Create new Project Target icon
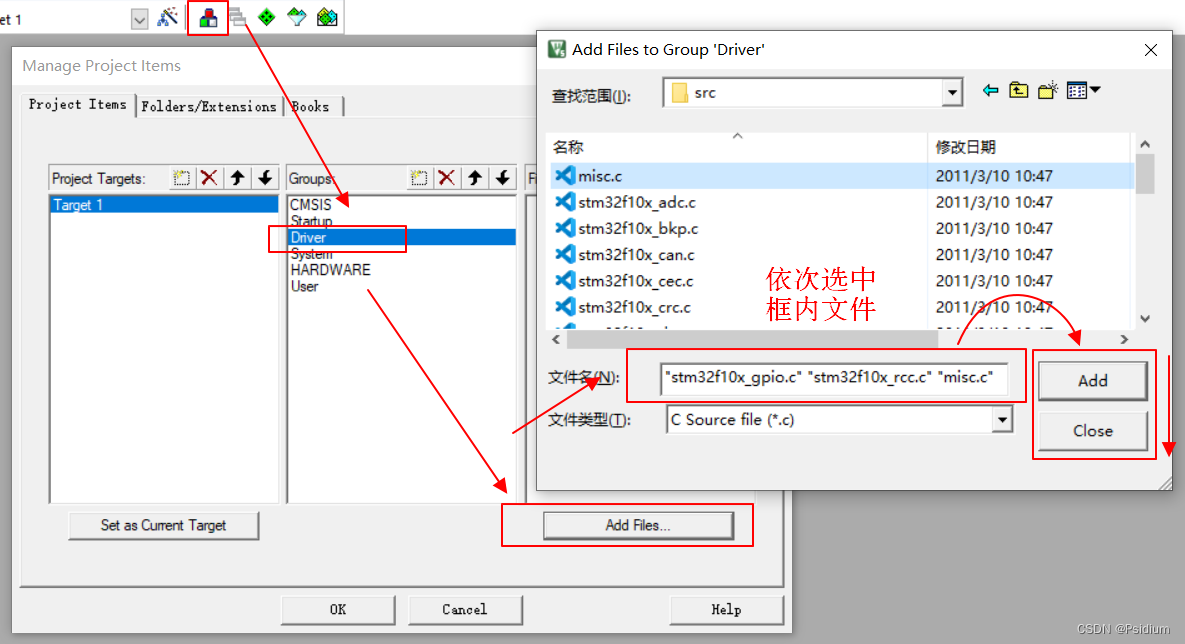This screenshot has width=1185, height=644. [181, 178]
